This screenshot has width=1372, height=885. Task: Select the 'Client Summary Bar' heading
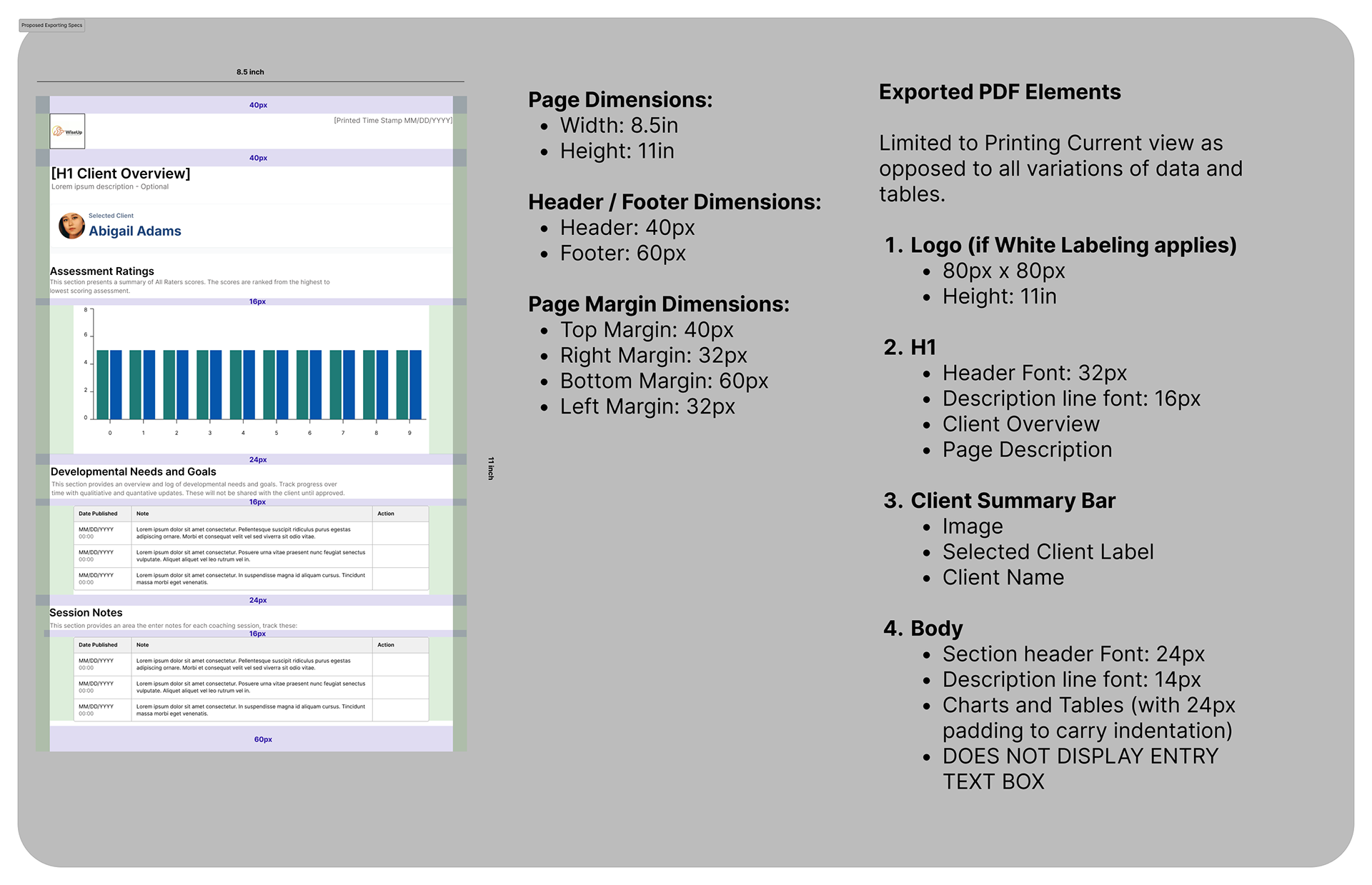pos(1013,501)
